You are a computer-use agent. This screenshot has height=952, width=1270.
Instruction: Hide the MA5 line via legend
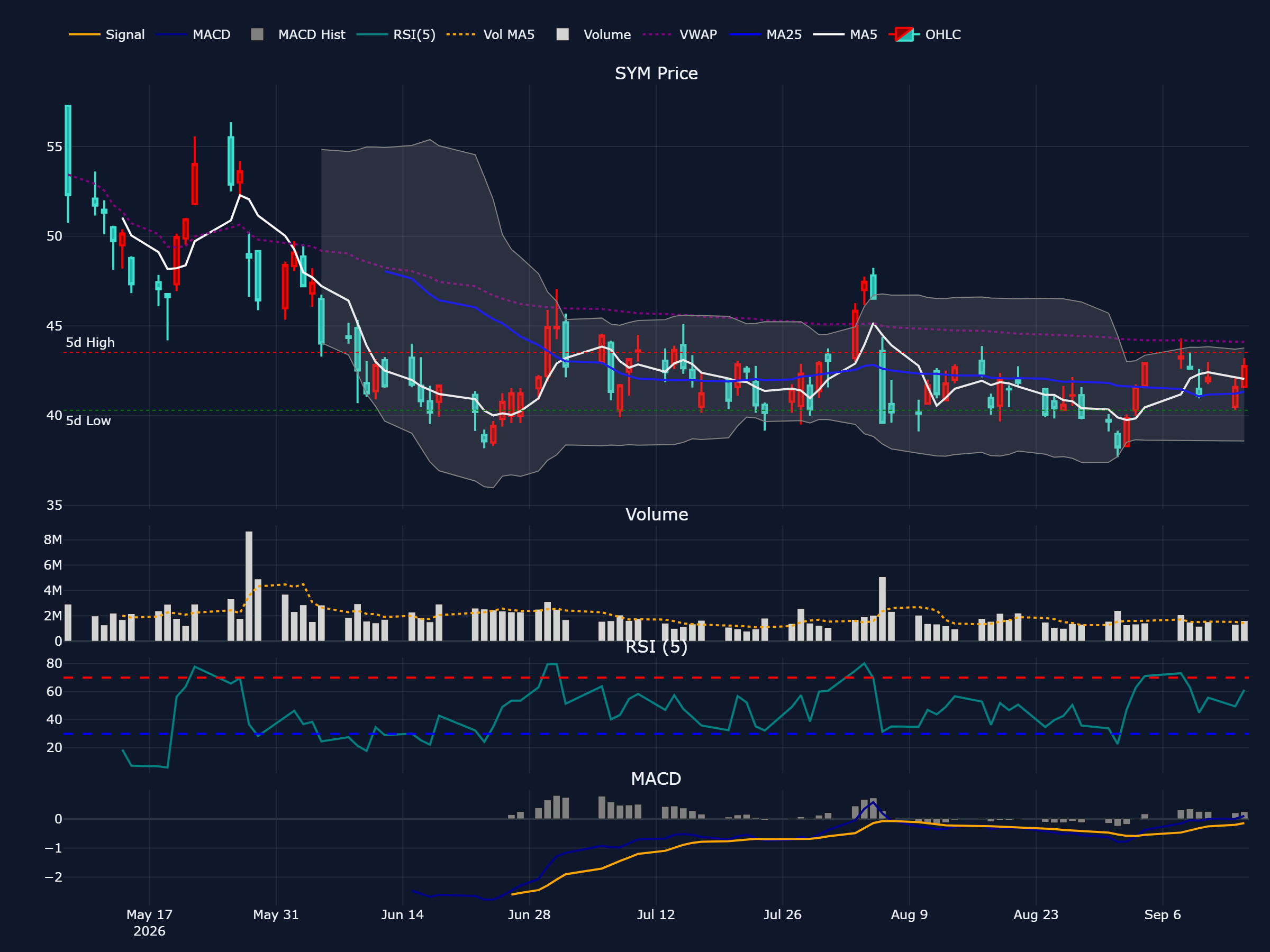coord(846,34)
